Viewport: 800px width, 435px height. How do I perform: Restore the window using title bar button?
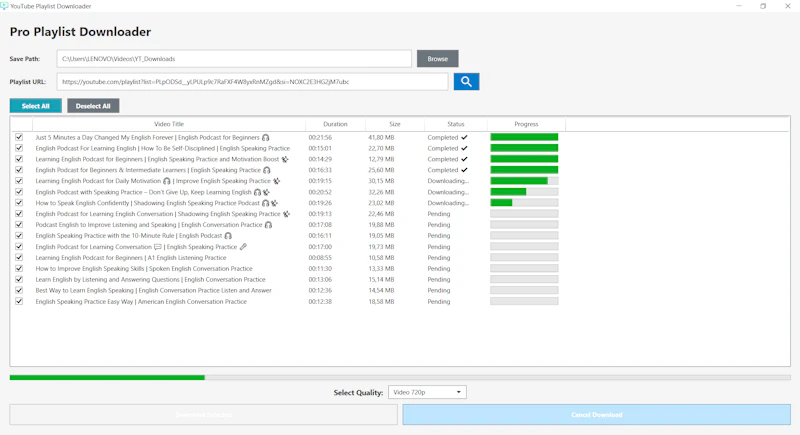click(x=763, y=6)
